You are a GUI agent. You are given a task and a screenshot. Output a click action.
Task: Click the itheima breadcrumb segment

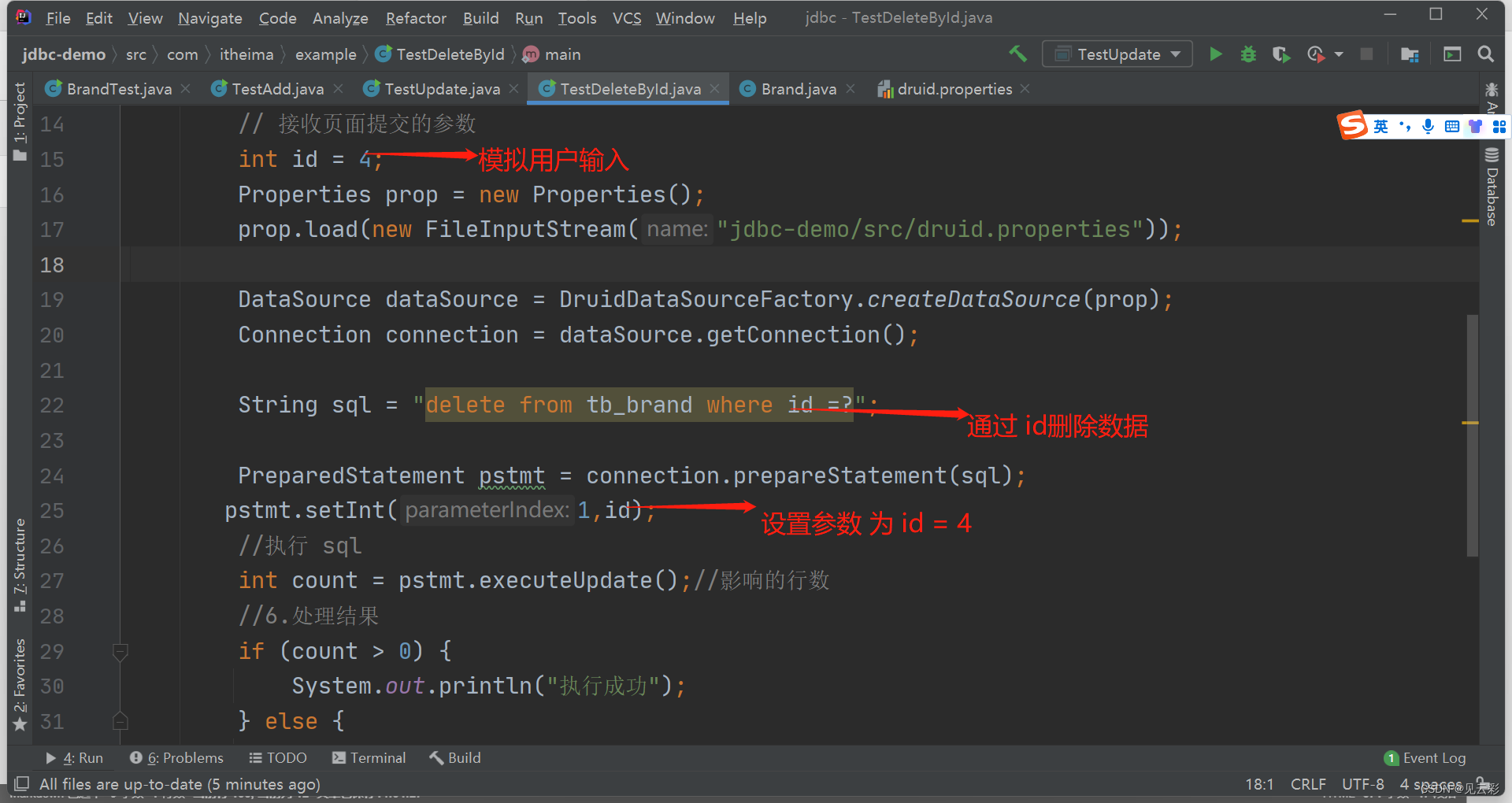pos(246,54)
